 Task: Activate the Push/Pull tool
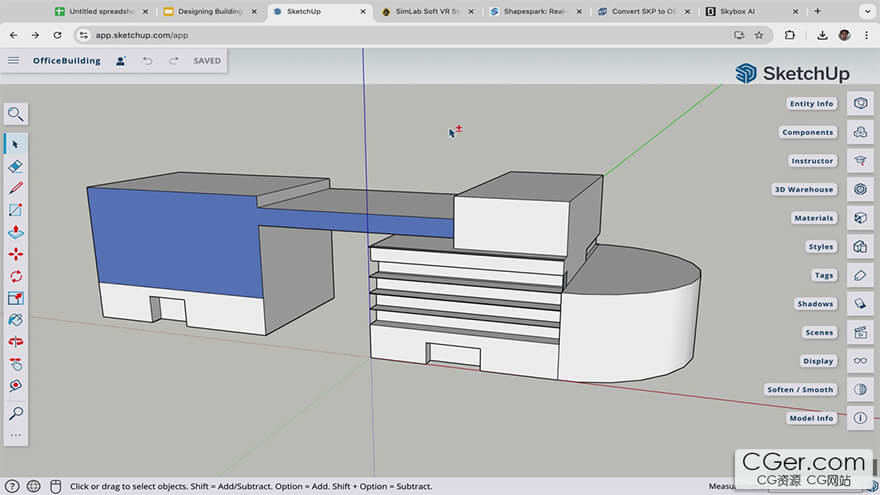pyautogui.click(x=15, y=232)
